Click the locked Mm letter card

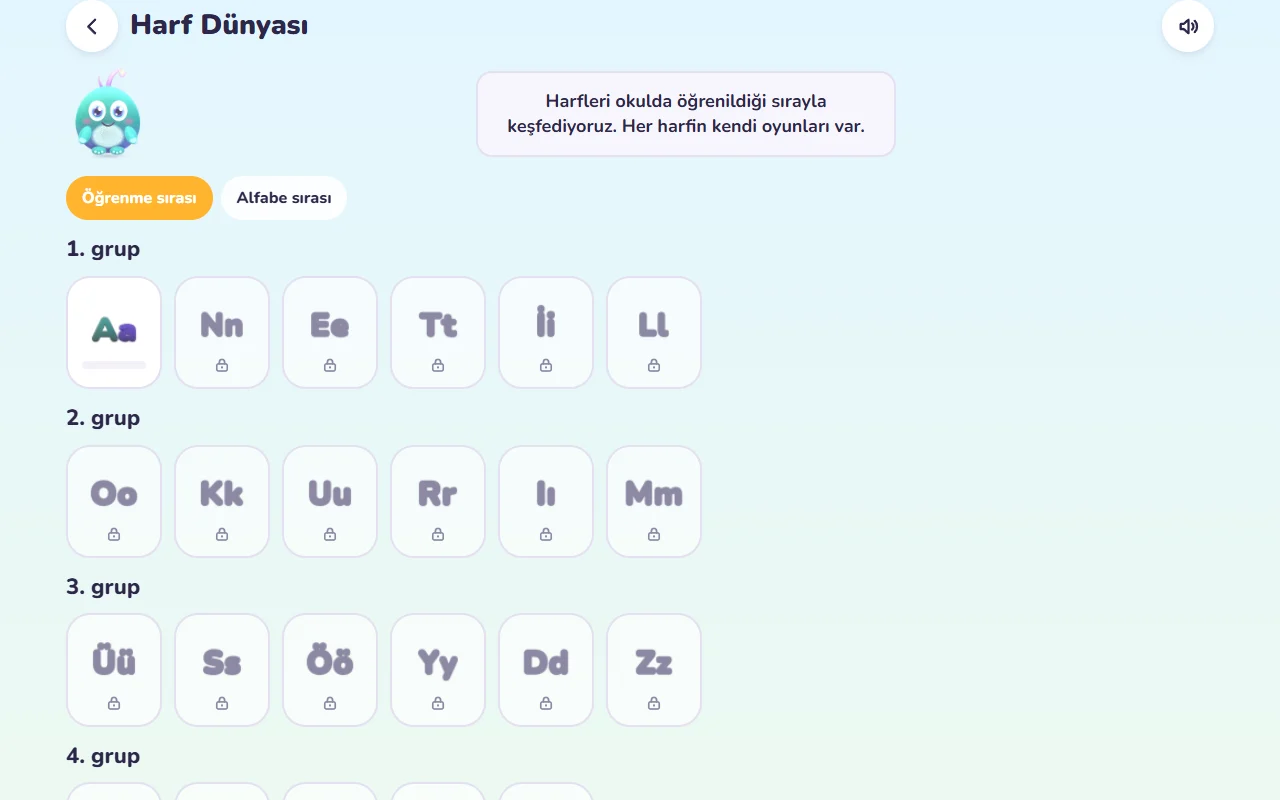point(654,501)
